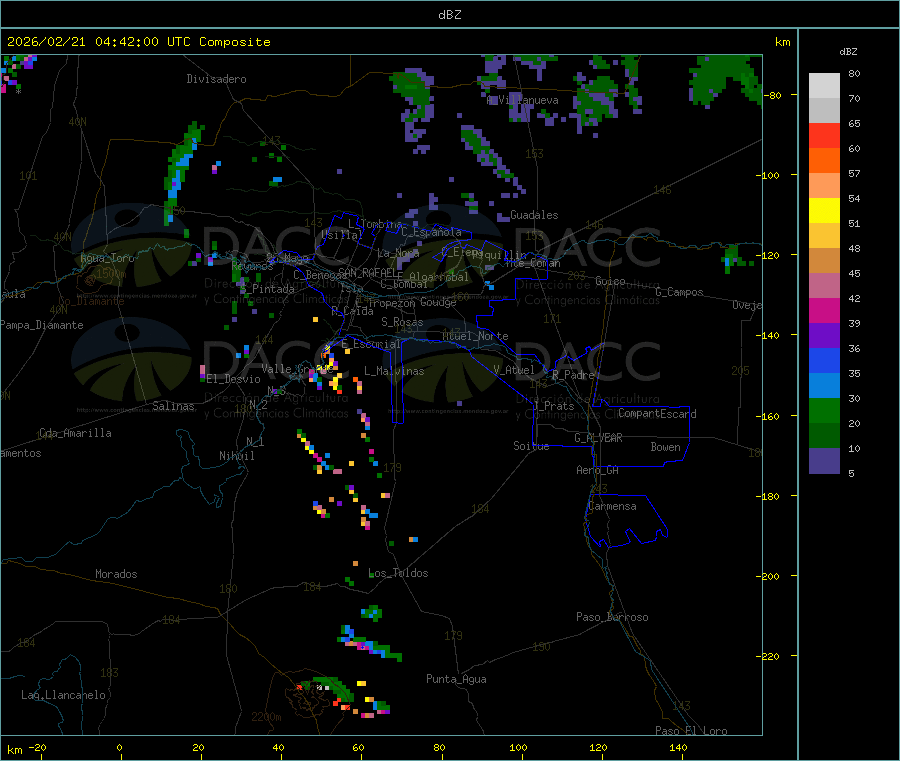900x761 pixels.
Task: Click the dBZ title at top center
Action: pyautogui.click(x=449, y=14)
